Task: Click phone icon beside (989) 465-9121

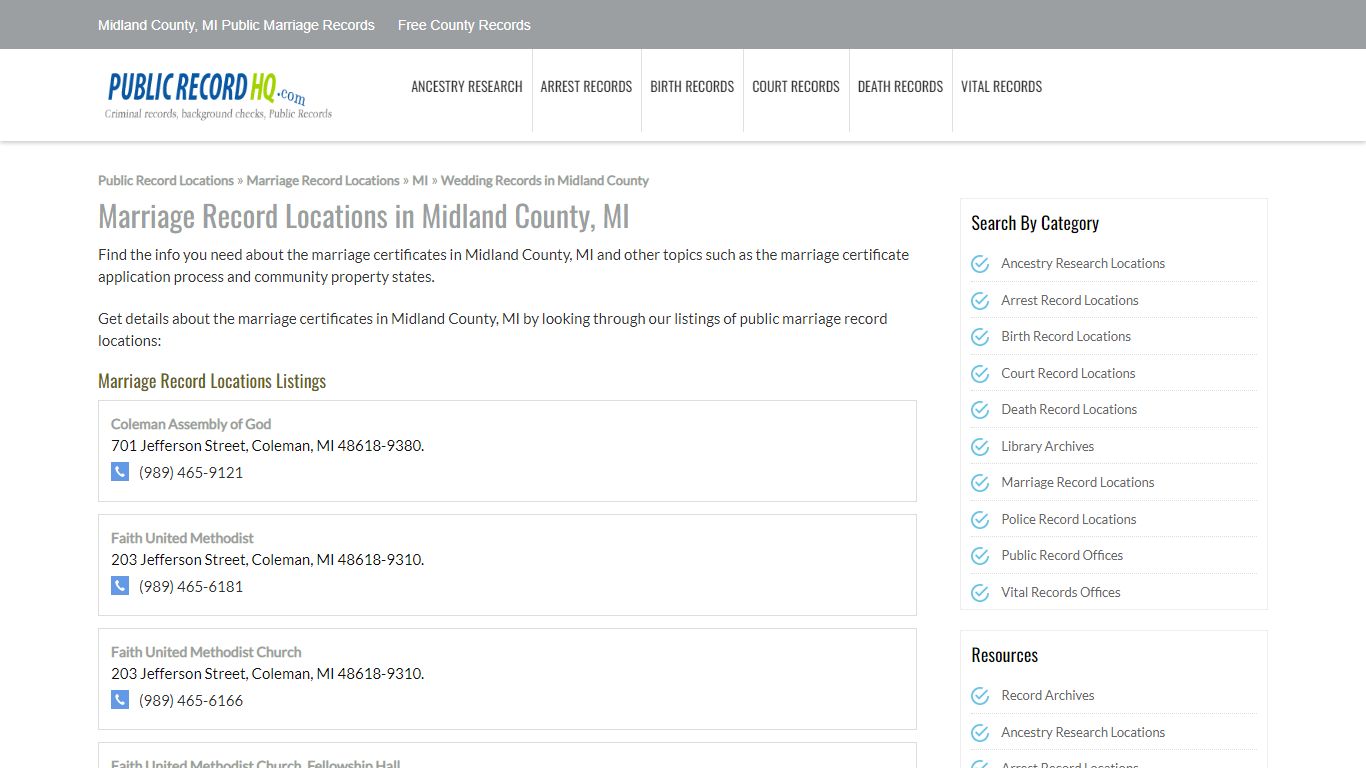Action: (x=120, y=472)
